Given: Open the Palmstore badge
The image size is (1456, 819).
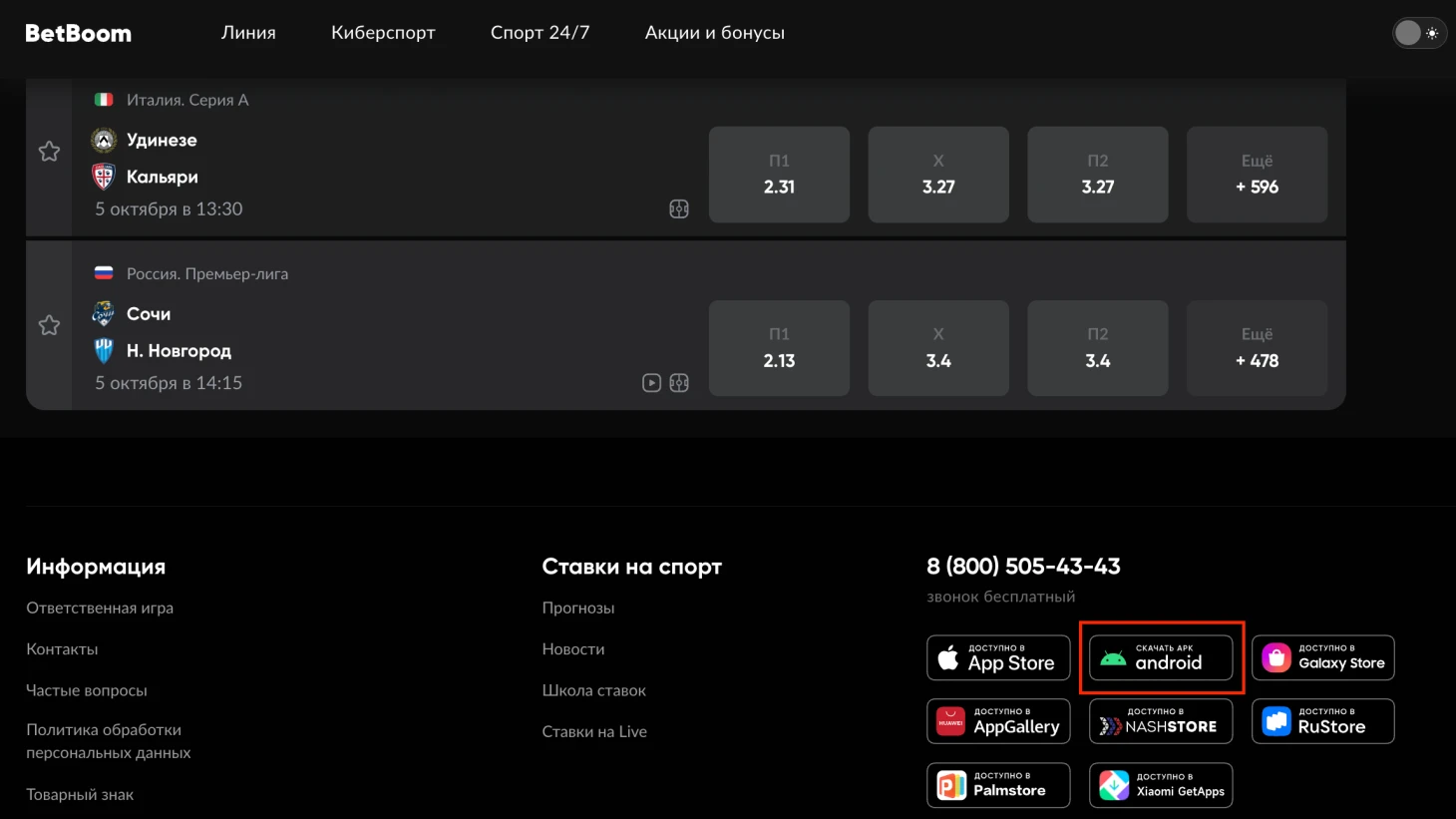Looking at the screenshot, I should [x=998, y=785].
